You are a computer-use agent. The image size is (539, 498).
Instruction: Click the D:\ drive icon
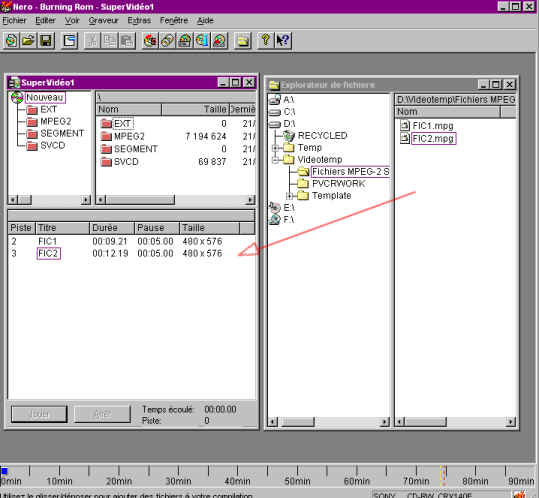click(275, 124)
